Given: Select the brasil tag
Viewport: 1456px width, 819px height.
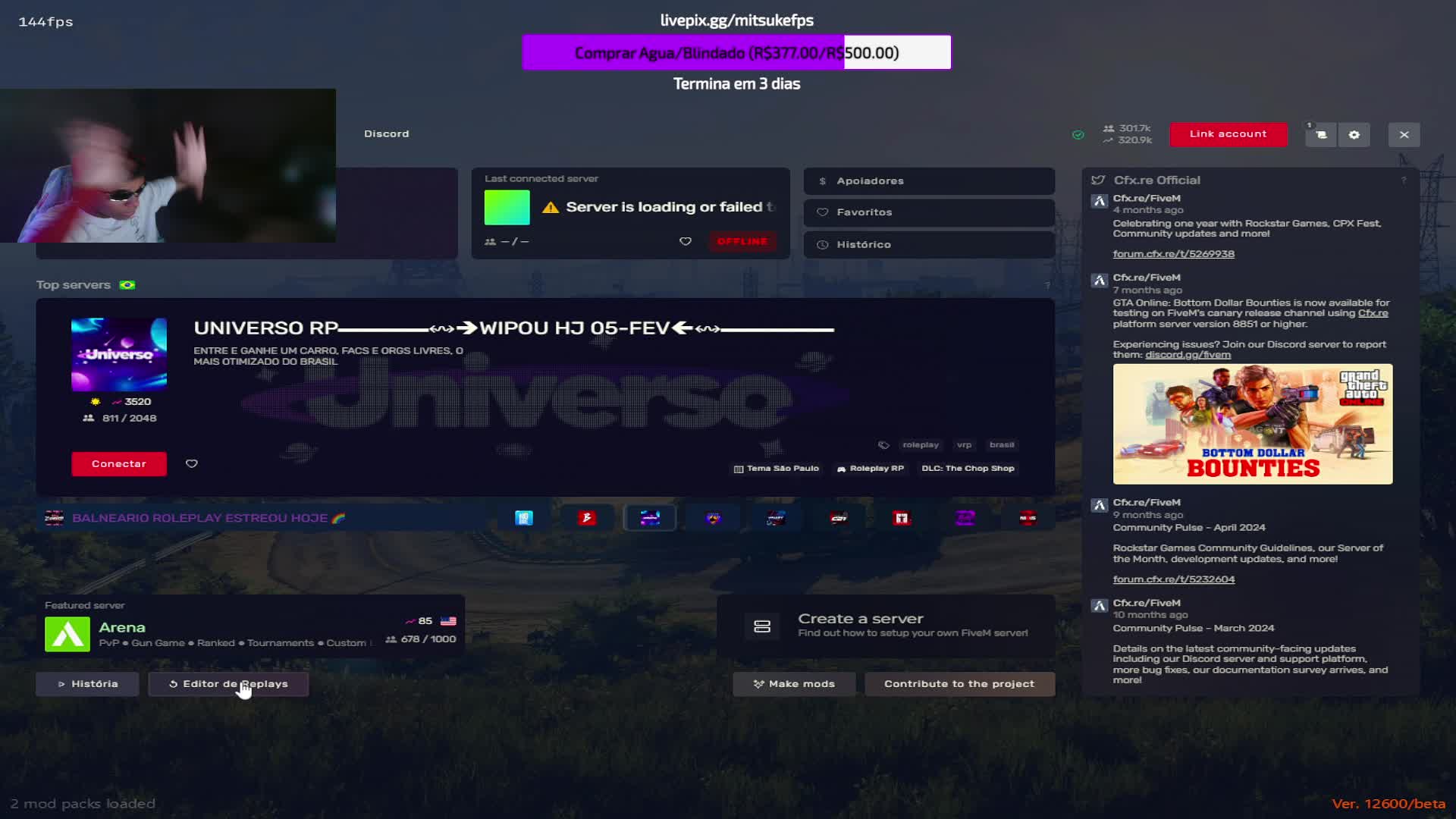Looking at the screenshot, I should coord(1002,445).
